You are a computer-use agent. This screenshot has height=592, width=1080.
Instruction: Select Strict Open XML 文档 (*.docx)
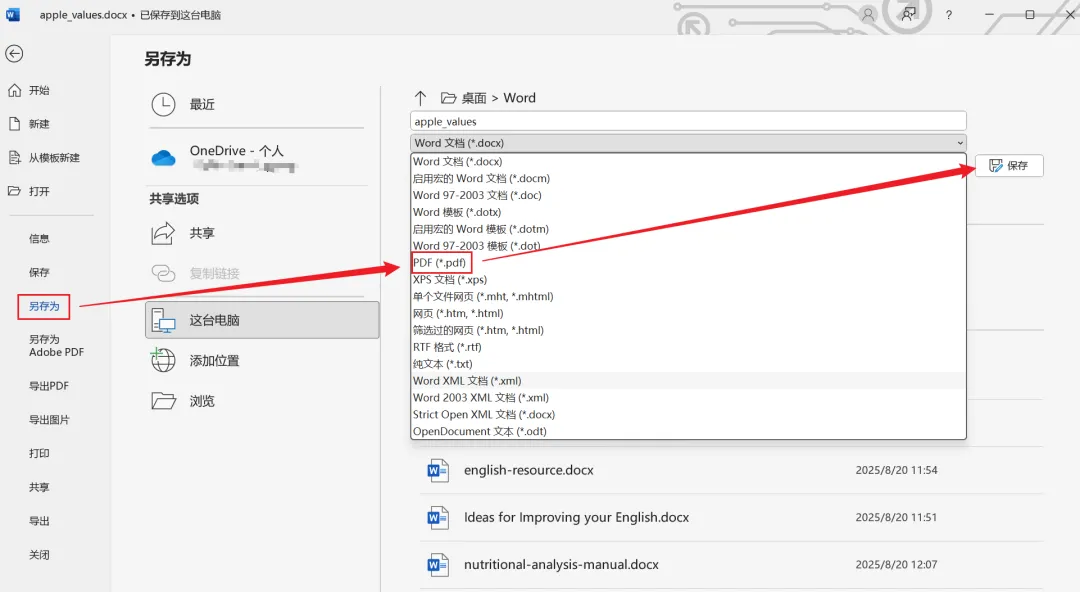688,414
